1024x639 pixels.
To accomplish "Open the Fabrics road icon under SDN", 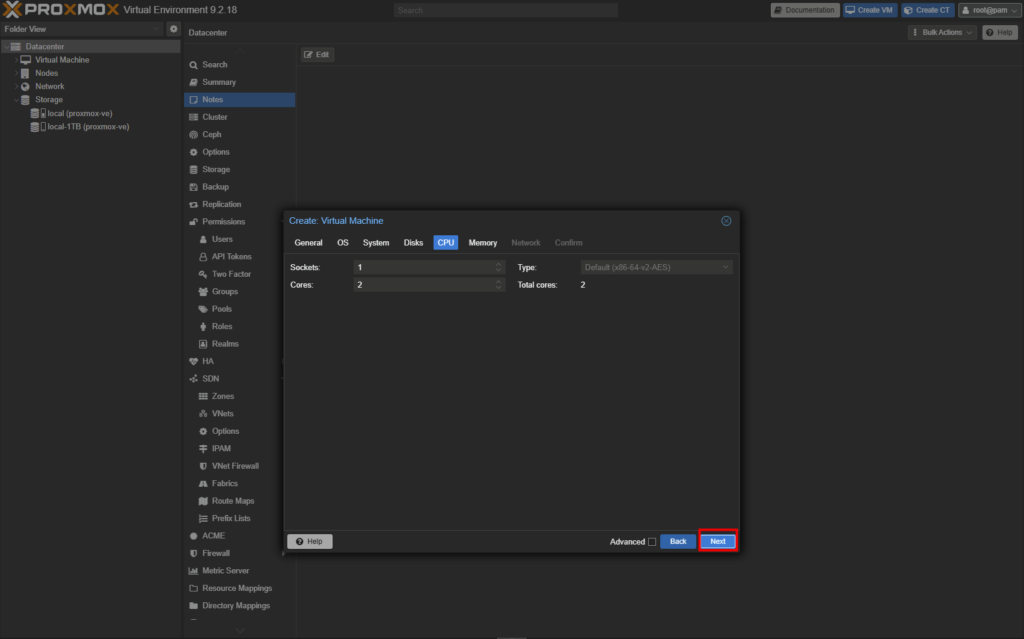I will (x=203, y=483).
